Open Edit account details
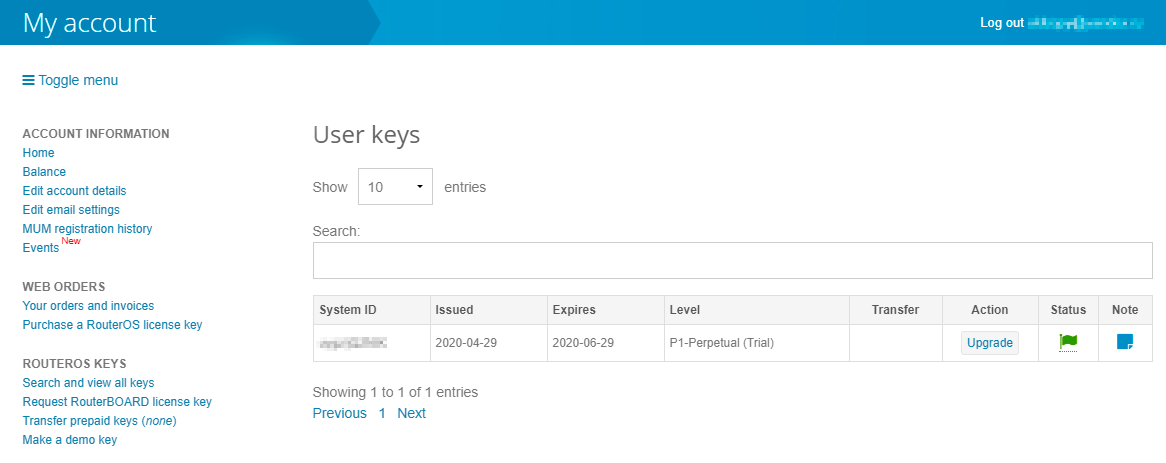1166x463 pixels. pyautogui.click(x=74, y=191)
